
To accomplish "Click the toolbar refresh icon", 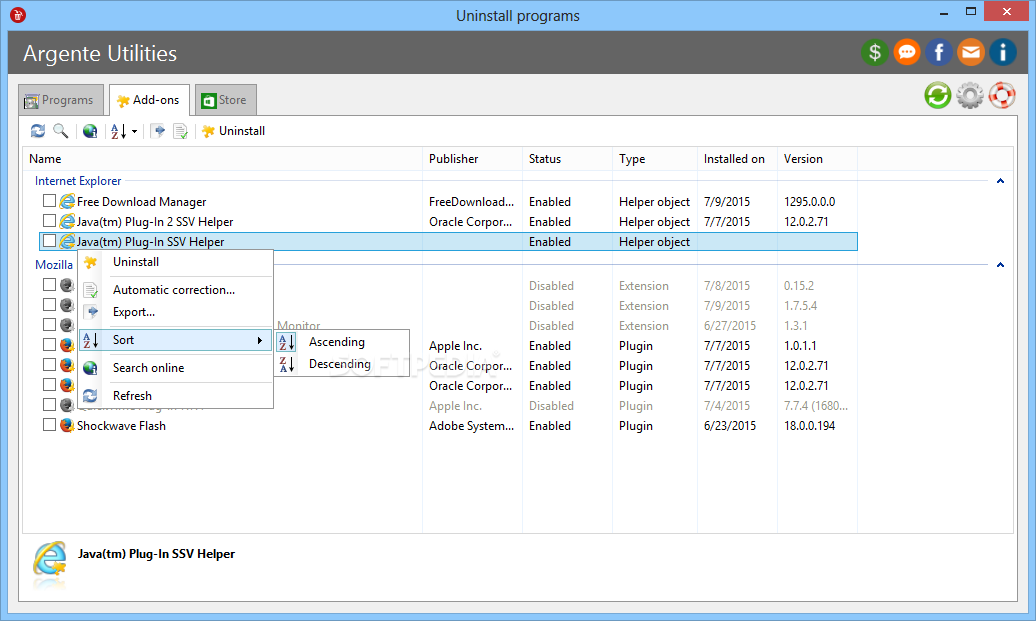I will click(38, 131).
